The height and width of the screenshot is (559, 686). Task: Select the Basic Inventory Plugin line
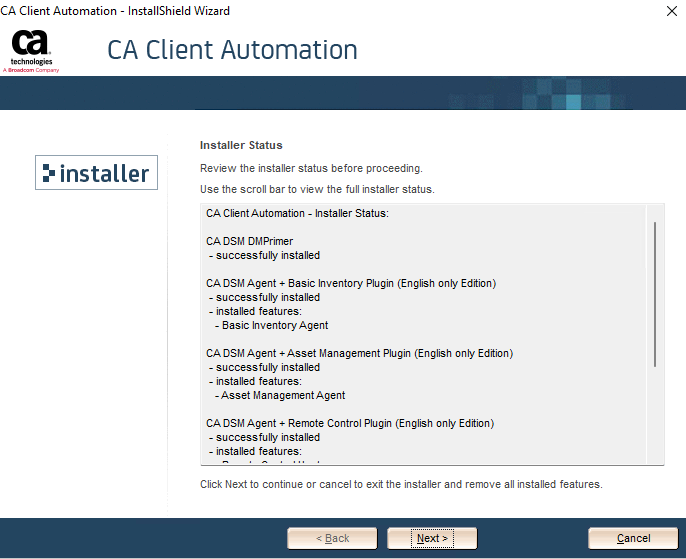(350, 283)
